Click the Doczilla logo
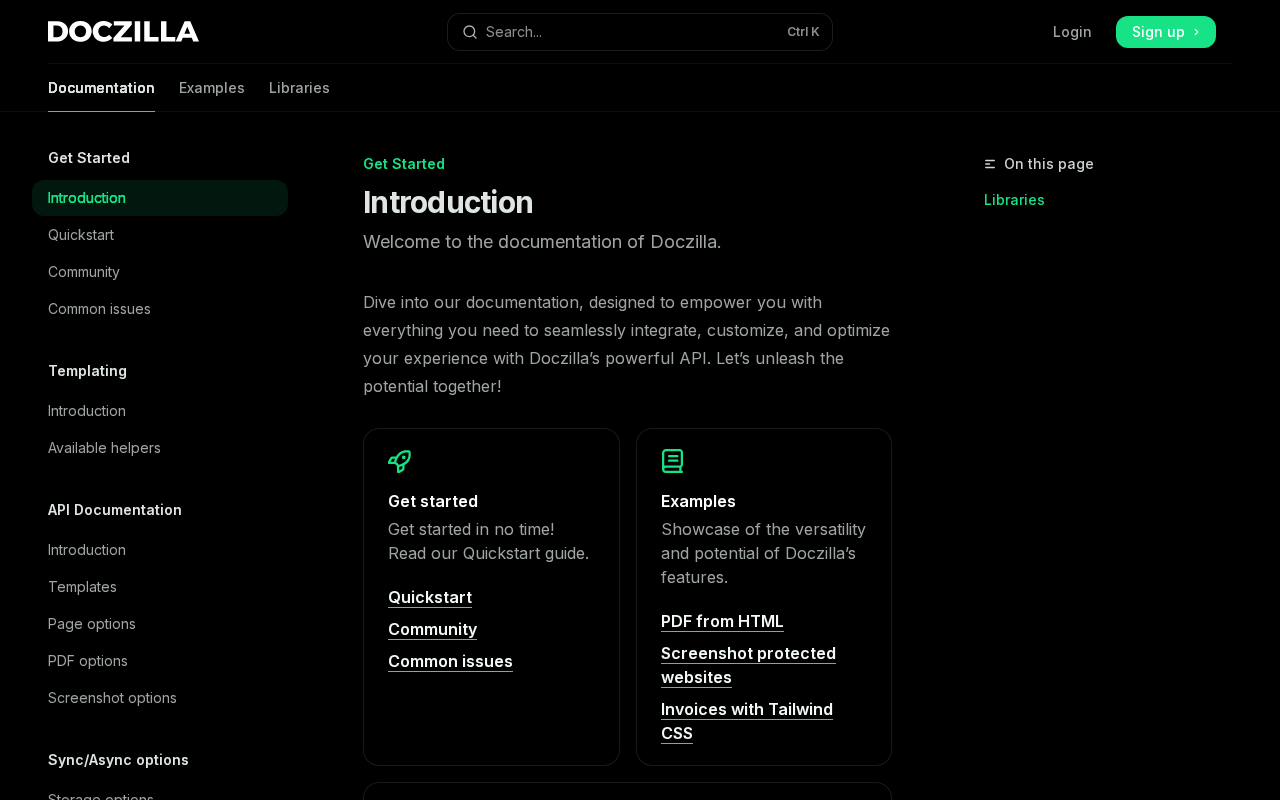The width and height of the screenshot is (1280, 800). pos(123,32)
